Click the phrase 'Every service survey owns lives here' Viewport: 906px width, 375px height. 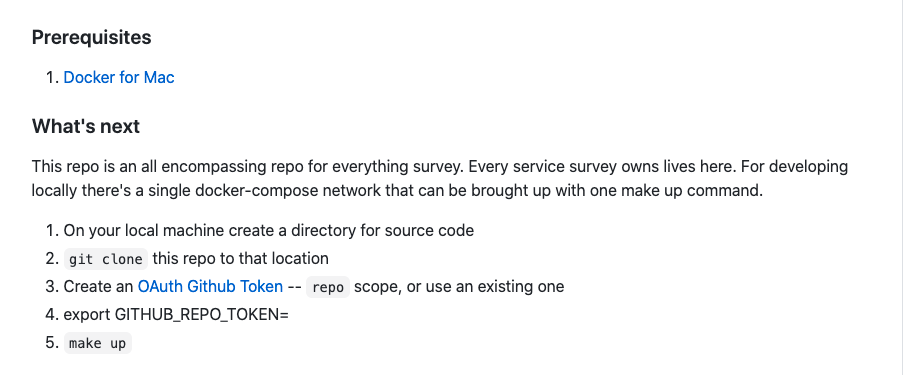[603, 167]
